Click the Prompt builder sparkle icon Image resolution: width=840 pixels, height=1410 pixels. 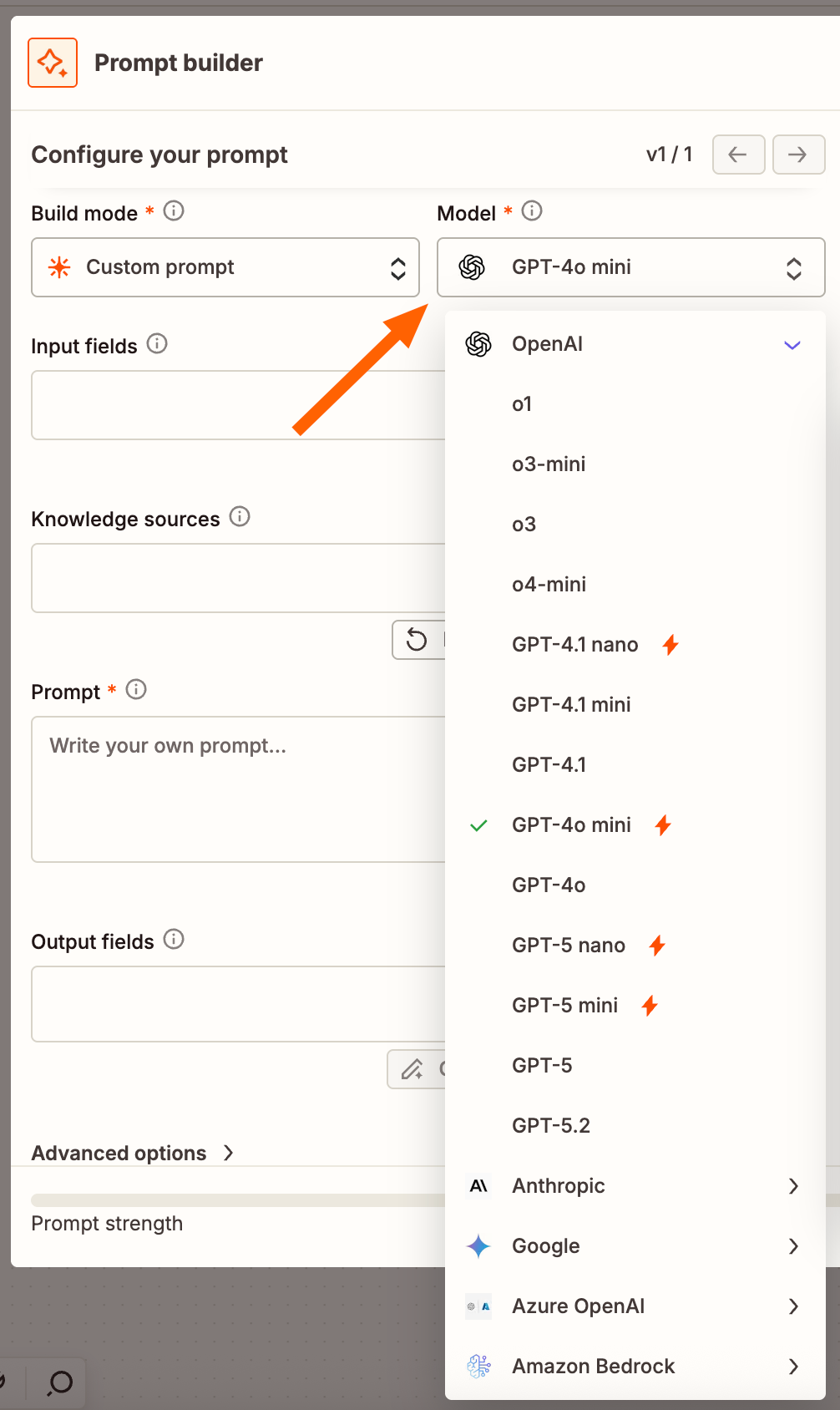pos(53,63)
